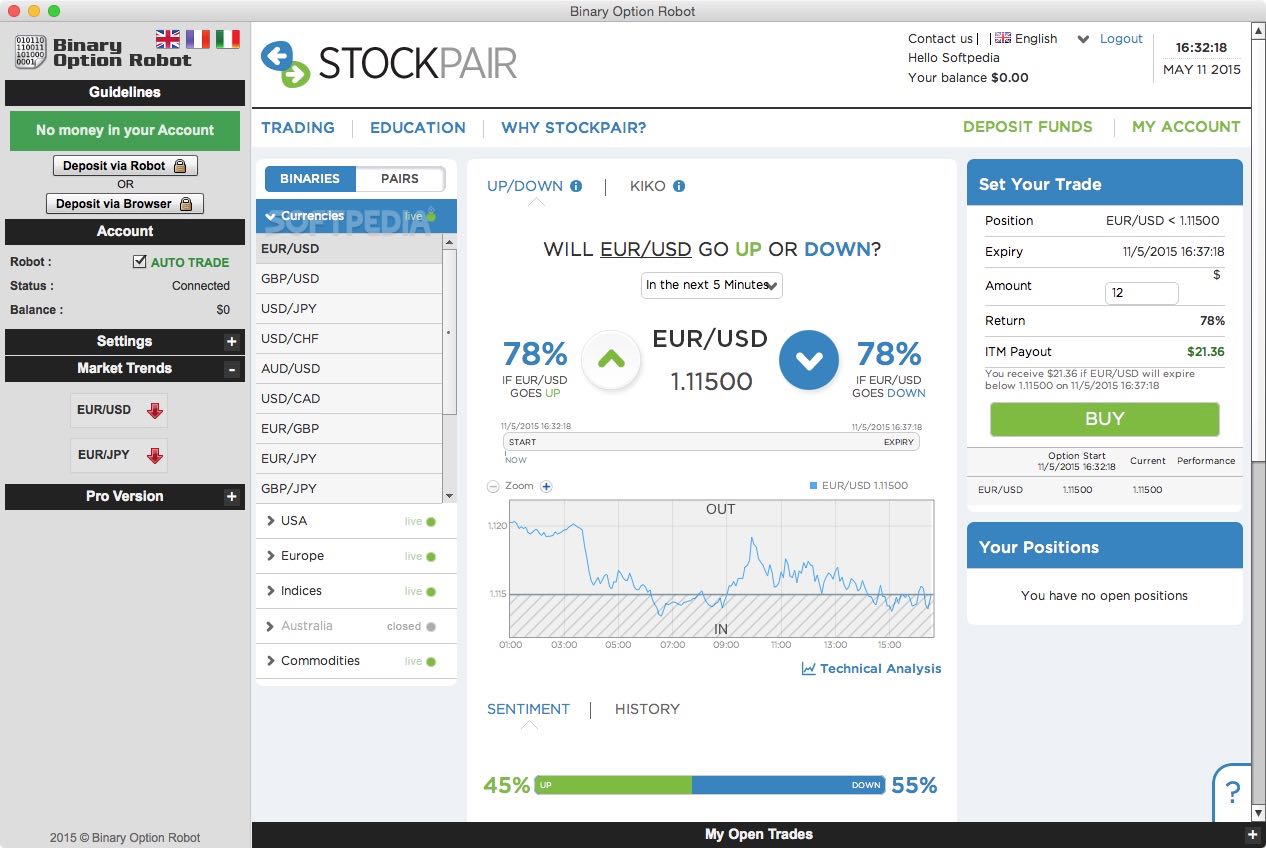The image size is (1266, 848).
Task: Toggle the AUTO TRADE checkbox
Action: (140, 262)
